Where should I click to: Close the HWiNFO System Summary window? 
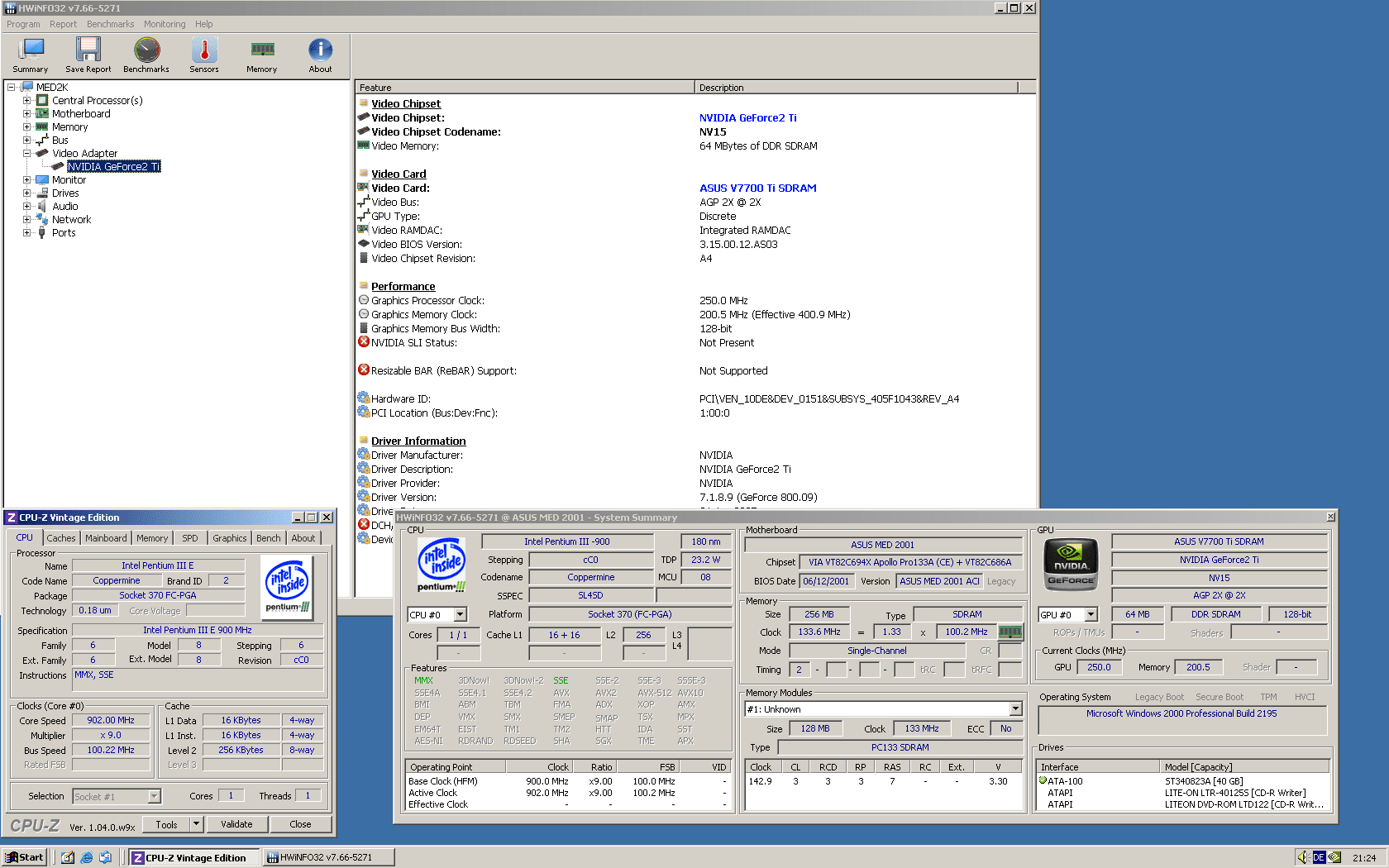click(x=1331, y=517)
